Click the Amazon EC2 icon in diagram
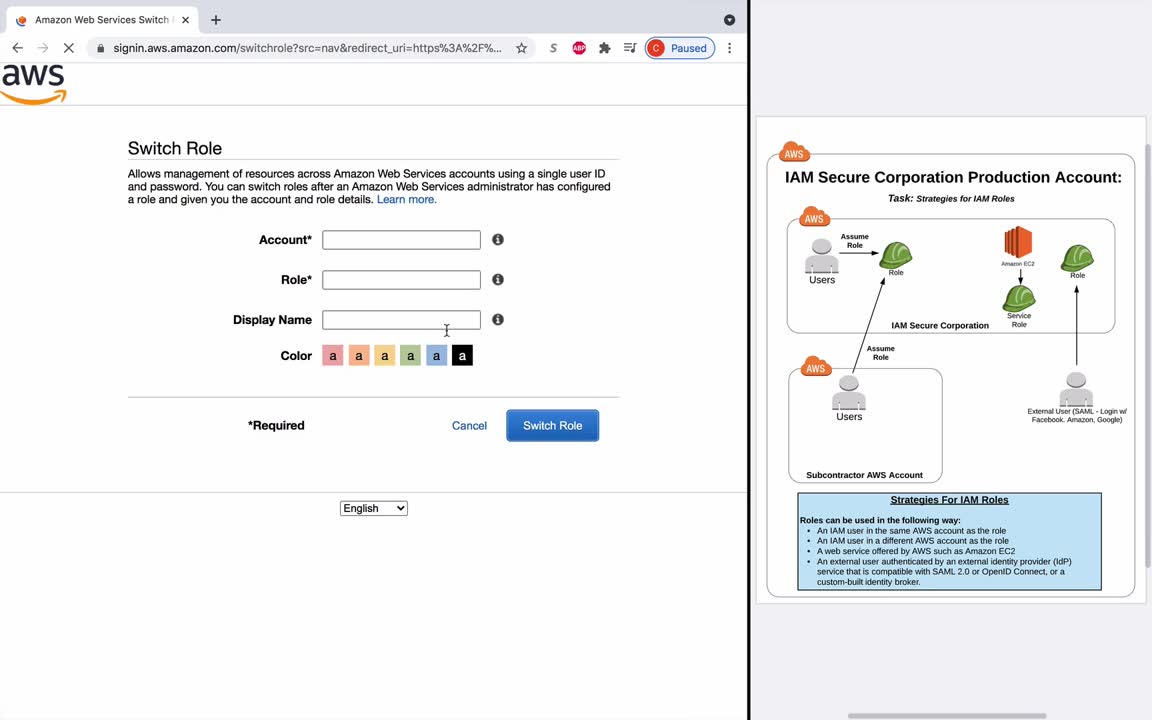 1018,242
